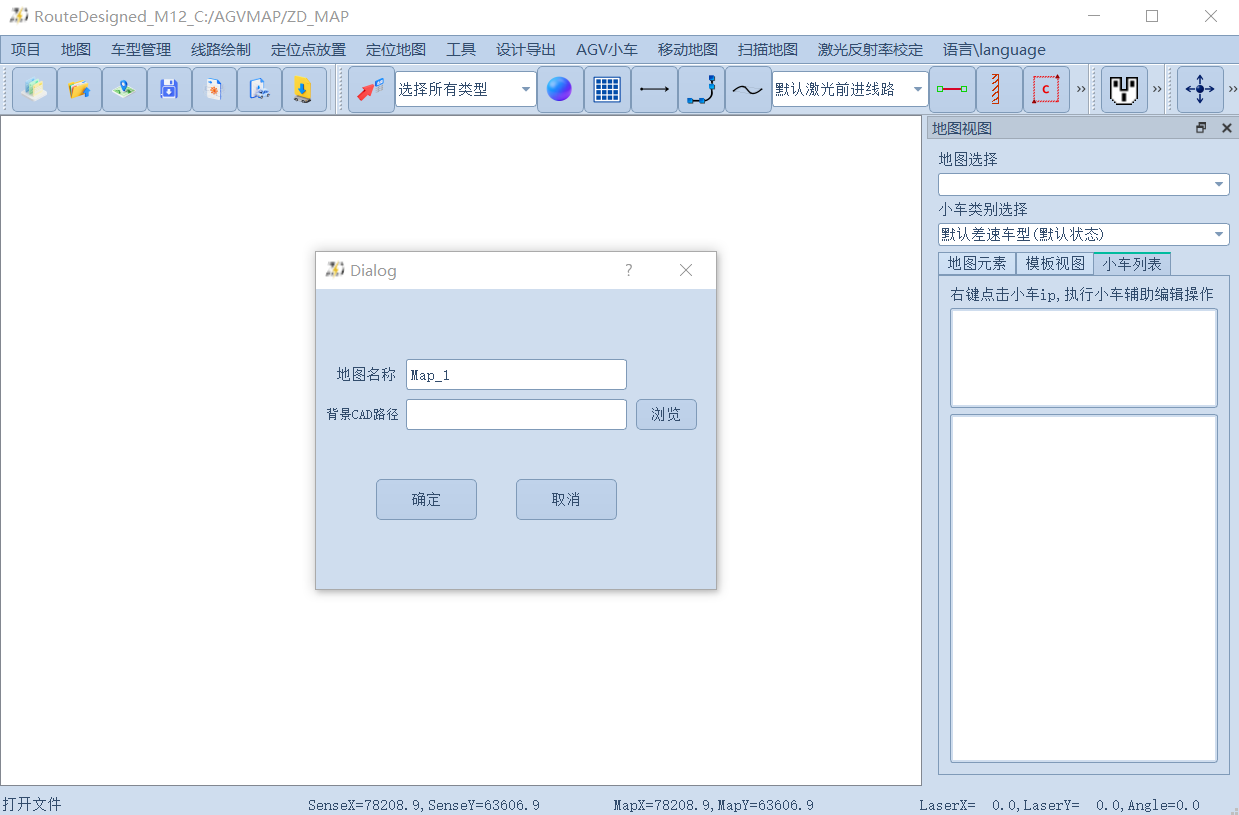
Task: Open the 语言\language menu
Action: [x=994, y=50]
